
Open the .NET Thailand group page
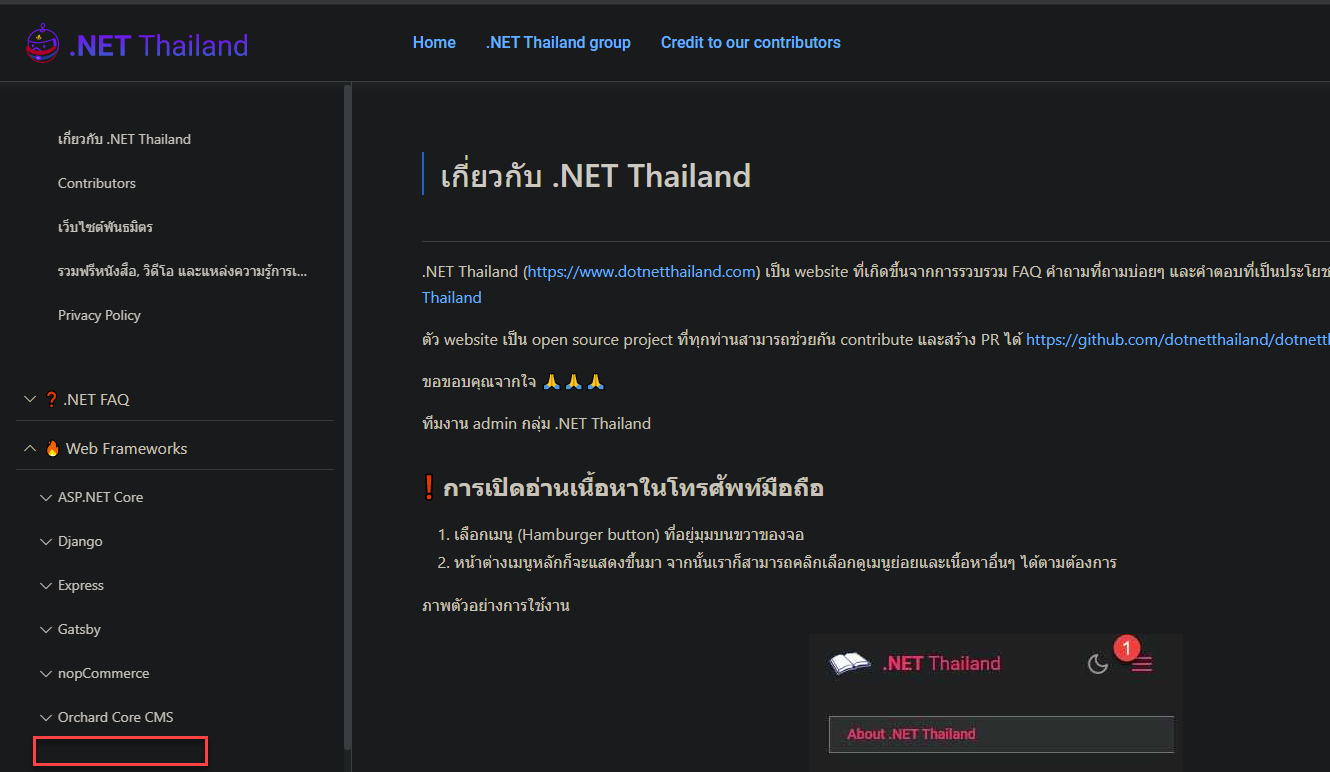point(558,42)
